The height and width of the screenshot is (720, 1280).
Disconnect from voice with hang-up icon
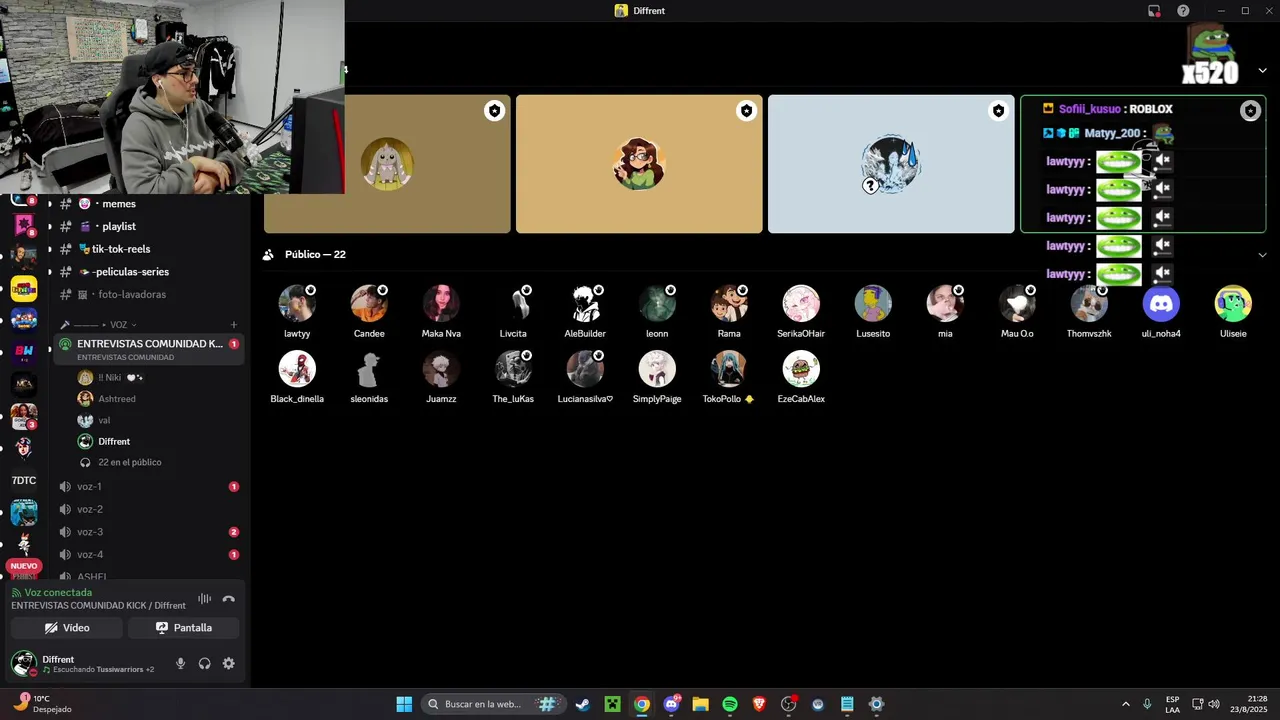(x=229, y=599)
